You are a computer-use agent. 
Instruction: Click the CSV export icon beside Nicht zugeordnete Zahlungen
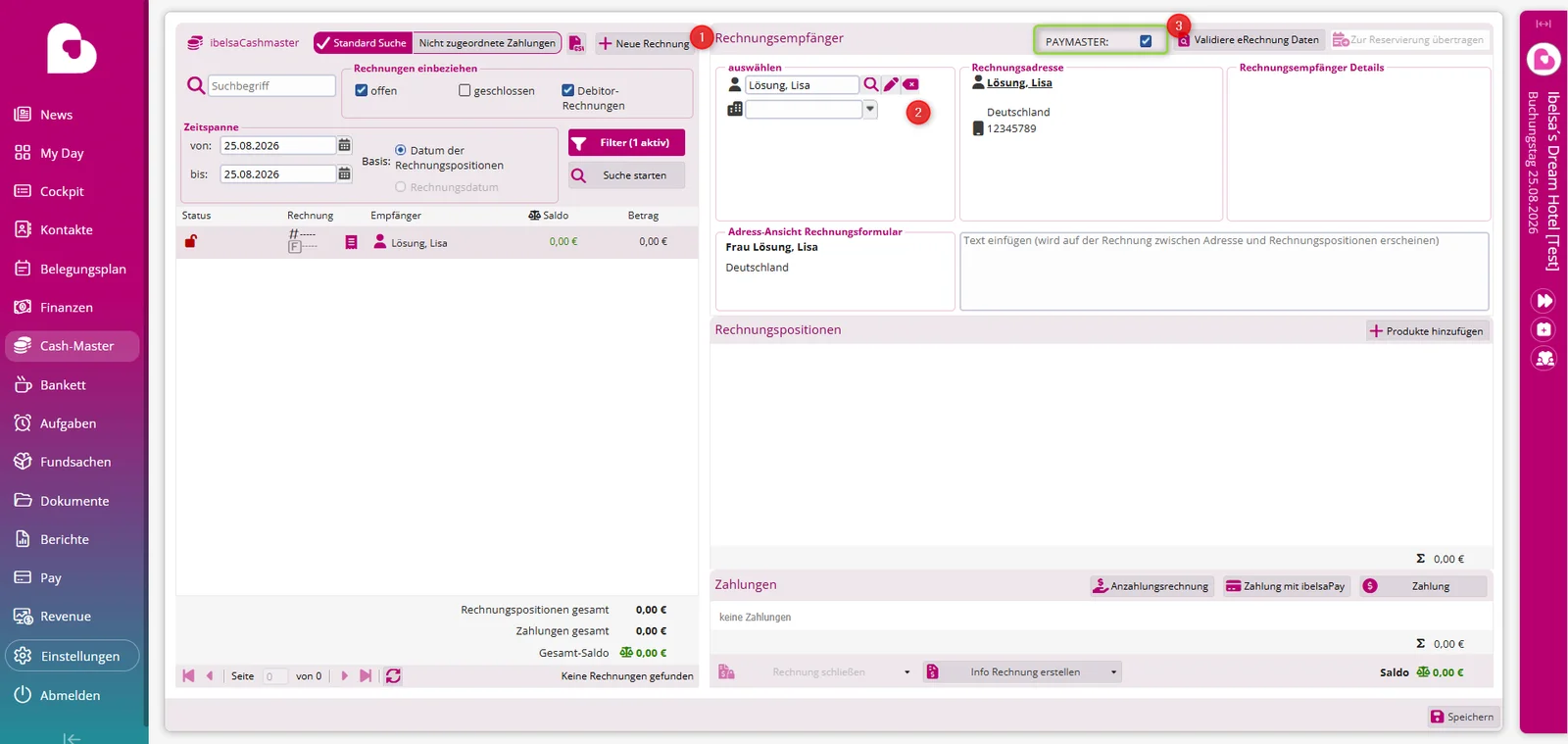[x=576, y=43]
